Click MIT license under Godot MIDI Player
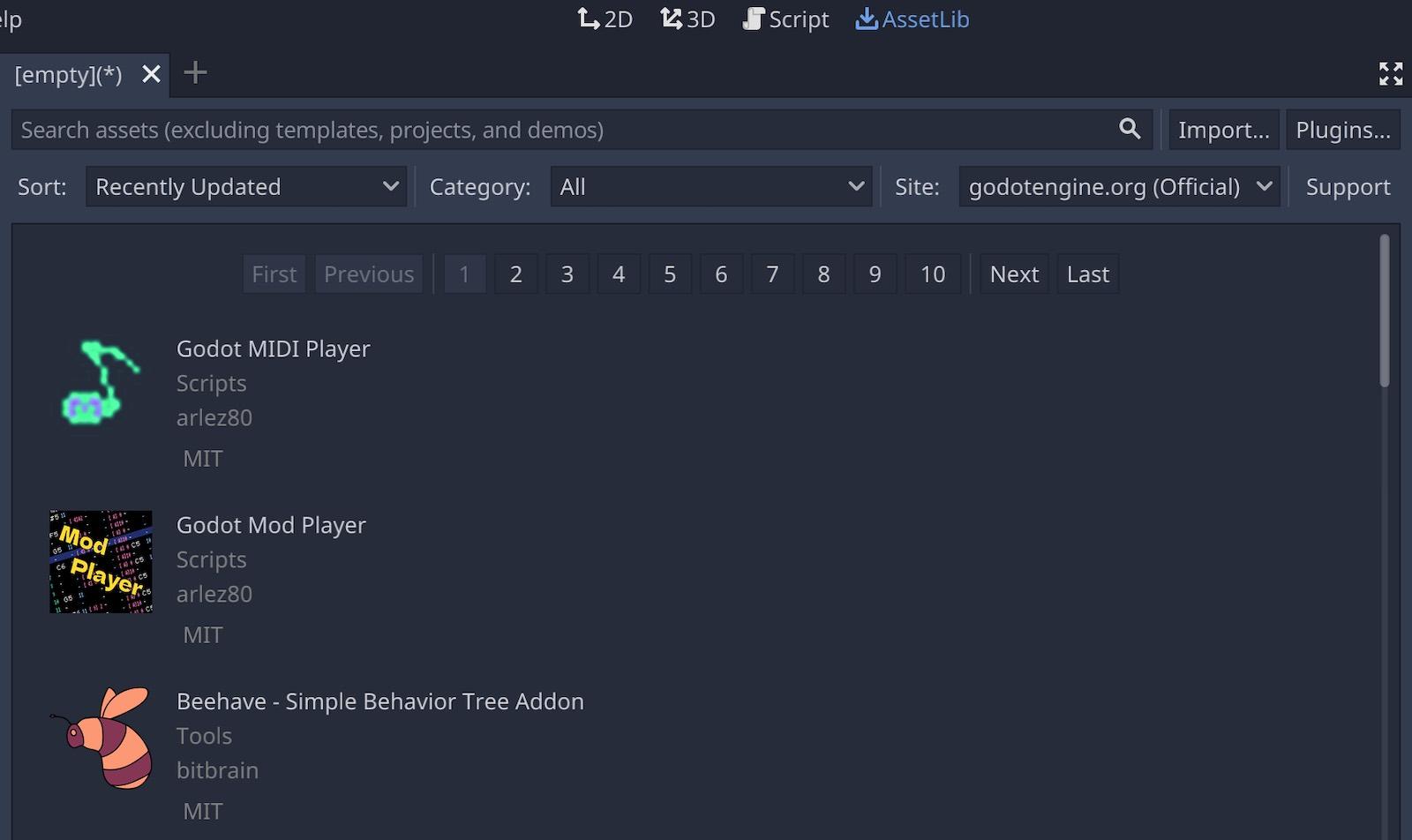 [x=203, y=459]
